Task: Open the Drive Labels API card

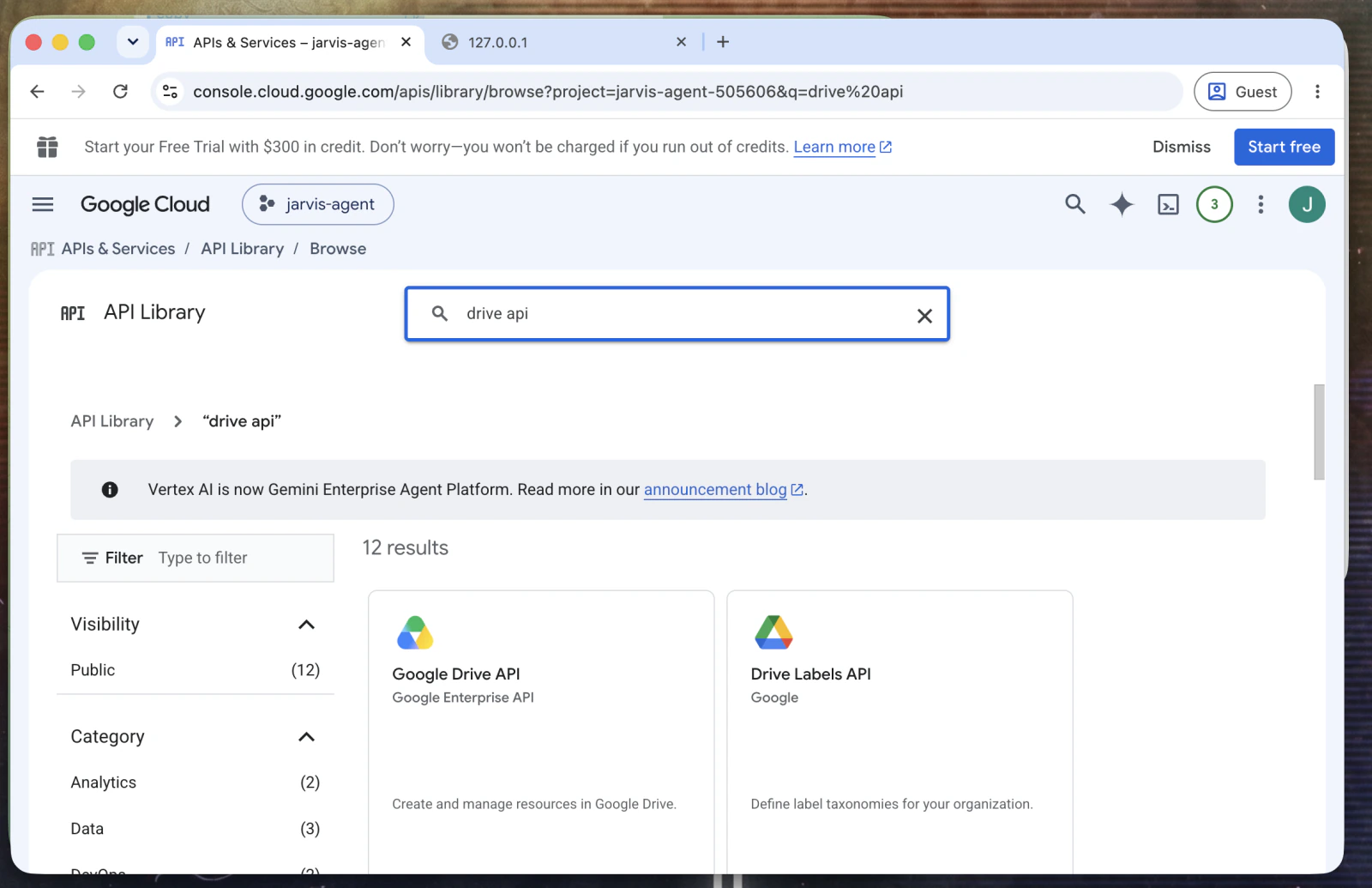Action: (x=900, y=731)
